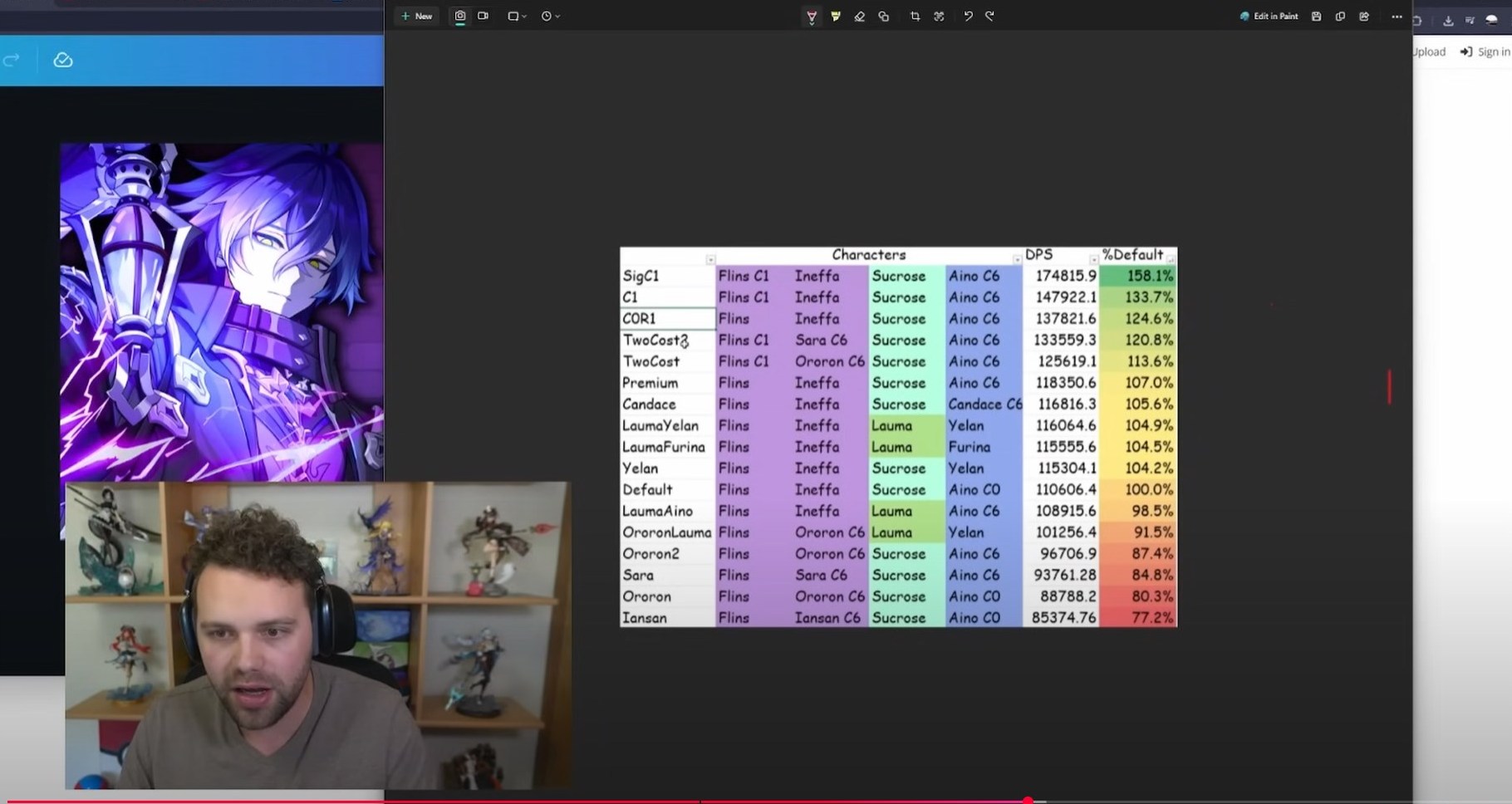Click the red 77.2% cell
The image size is (1512, 804).
click(1138, 618)
